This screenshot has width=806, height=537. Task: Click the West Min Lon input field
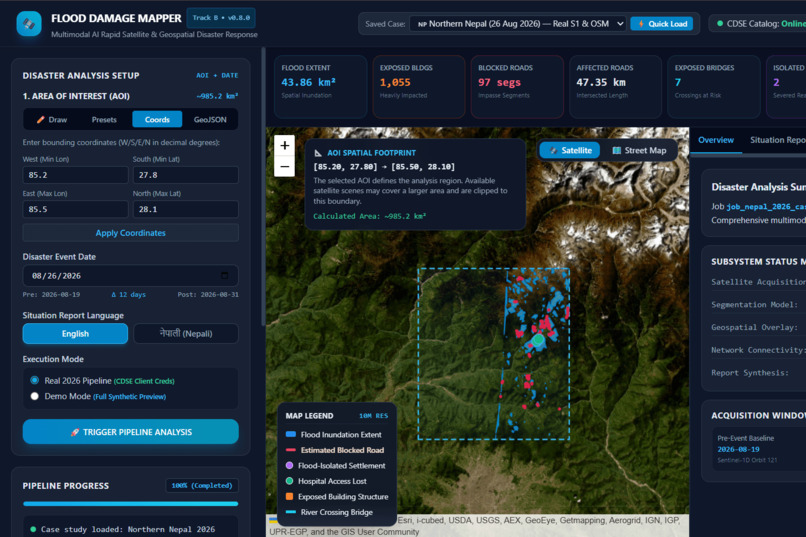tap(75, 175)
